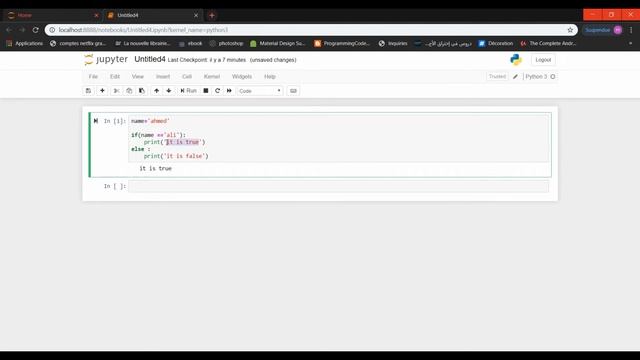
Task: Click the output text 'it is true'
Action: click(x=156, y=168)
